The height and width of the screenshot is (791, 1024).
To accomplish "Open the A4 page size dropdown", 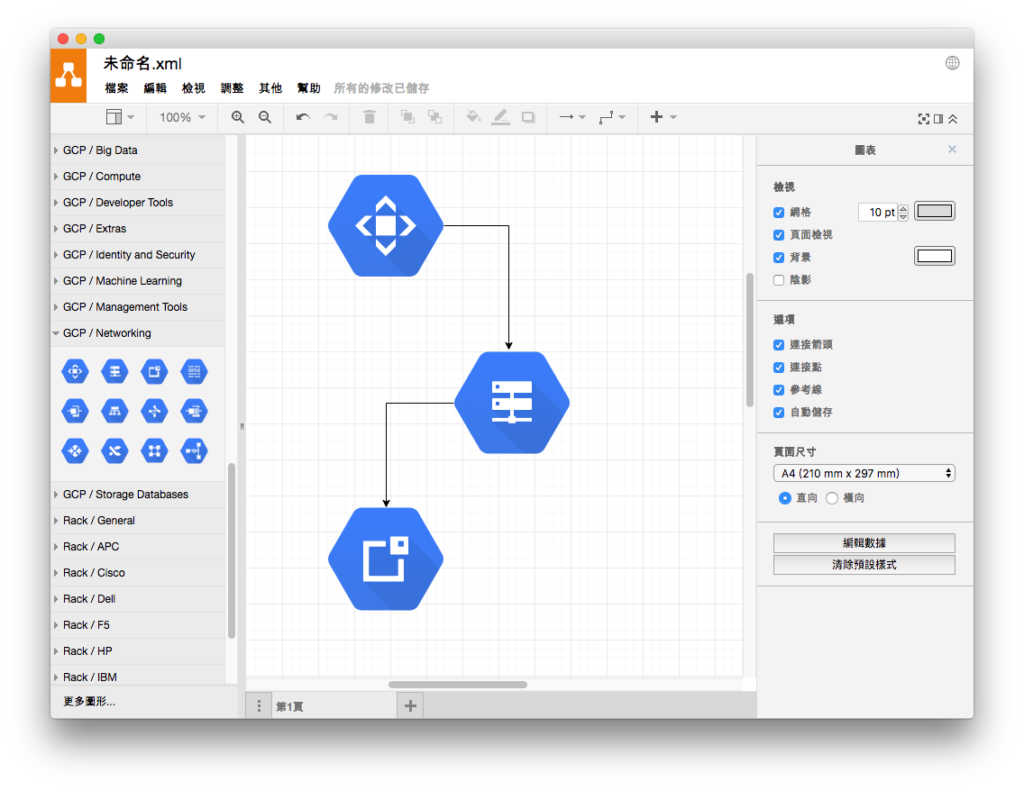I will (864, 474).
